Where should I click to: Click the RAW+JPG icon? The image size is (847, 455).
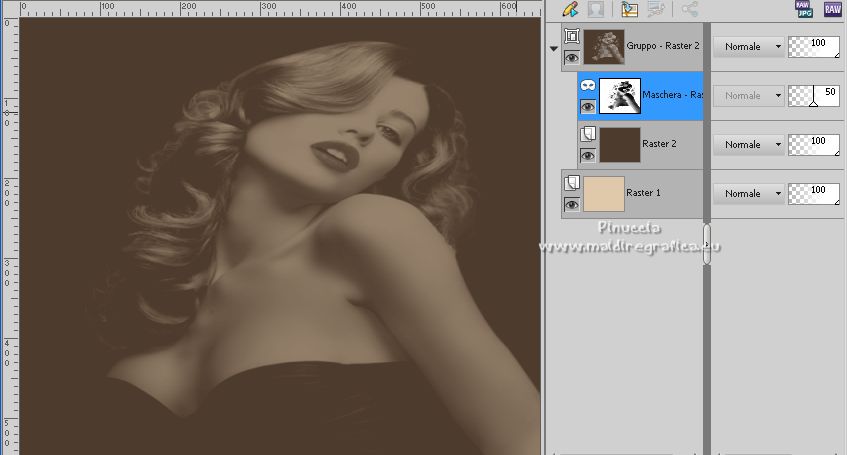804,10
